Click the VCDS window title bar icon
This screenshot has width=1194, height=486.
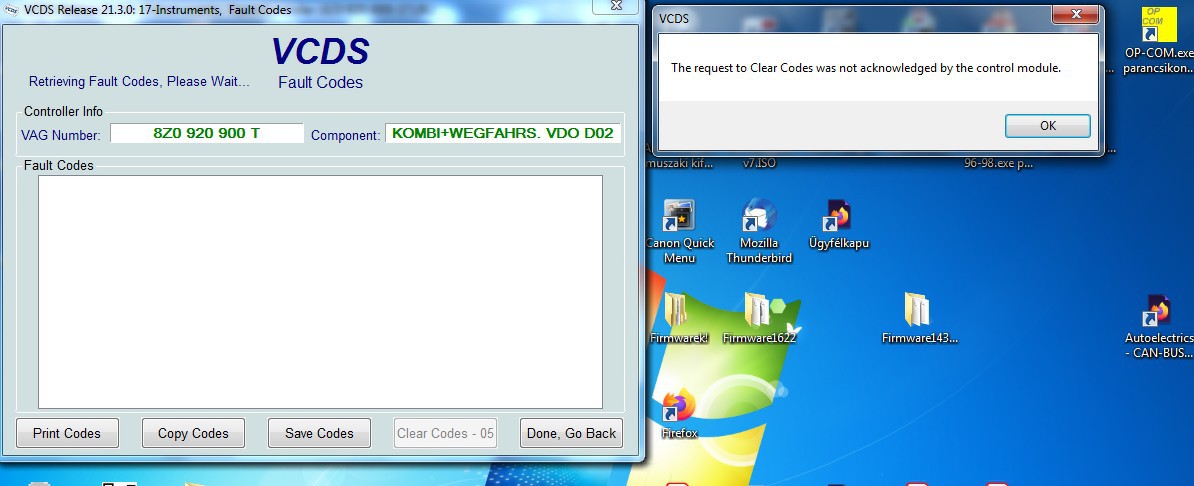pyautogui.click(x=11, y=10)
